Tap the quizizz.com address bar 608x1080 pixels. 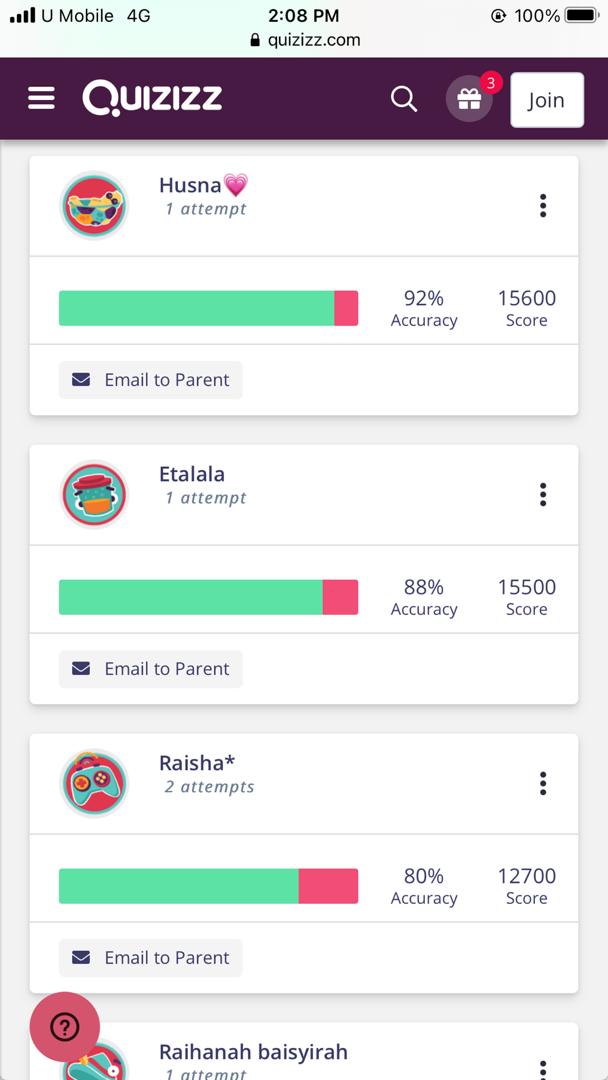[x=304, y=40]
